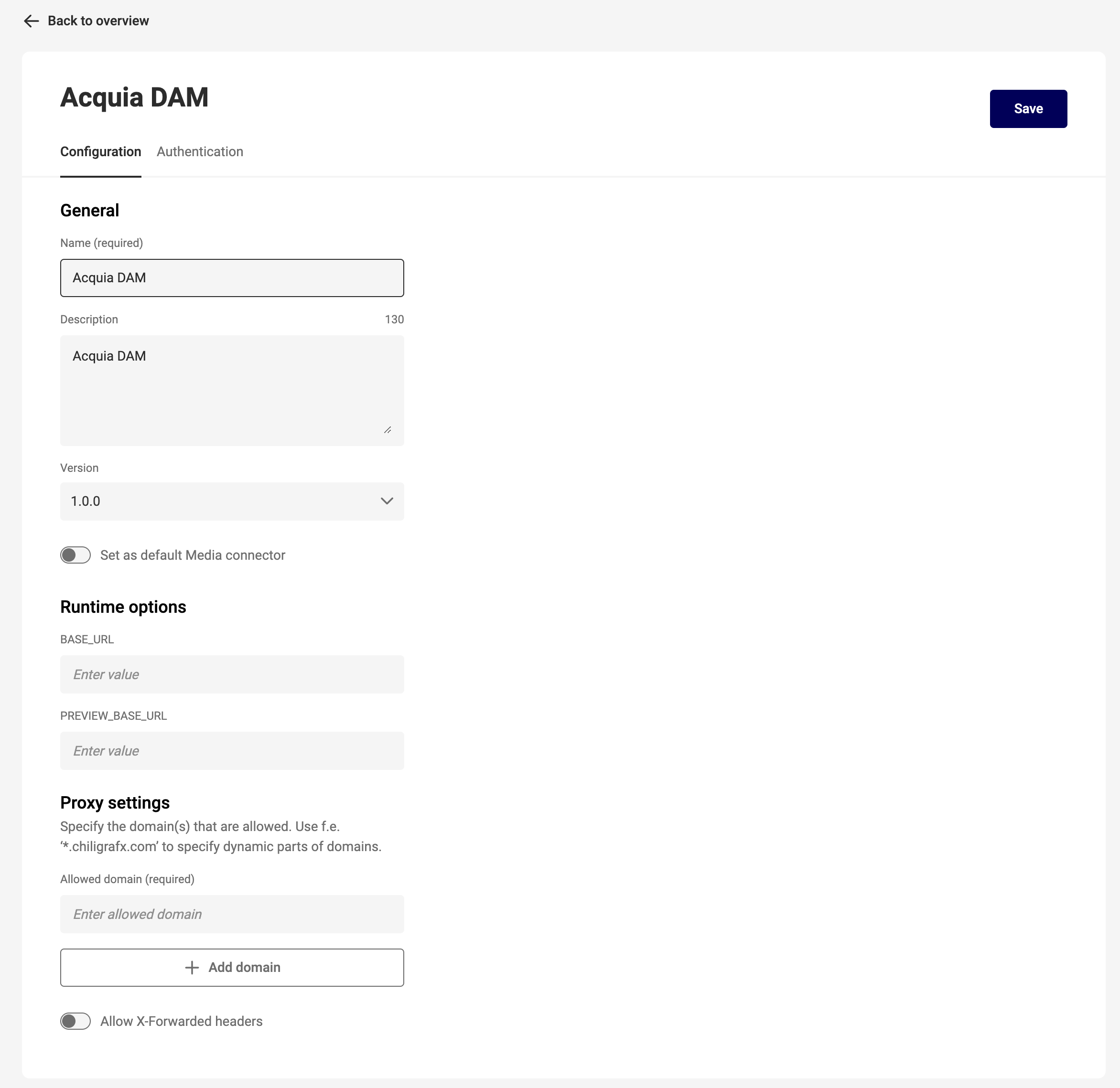Focus the Name (required) input field
The width and height of the screenshot is (1120, 1088).
coord(232,277)
